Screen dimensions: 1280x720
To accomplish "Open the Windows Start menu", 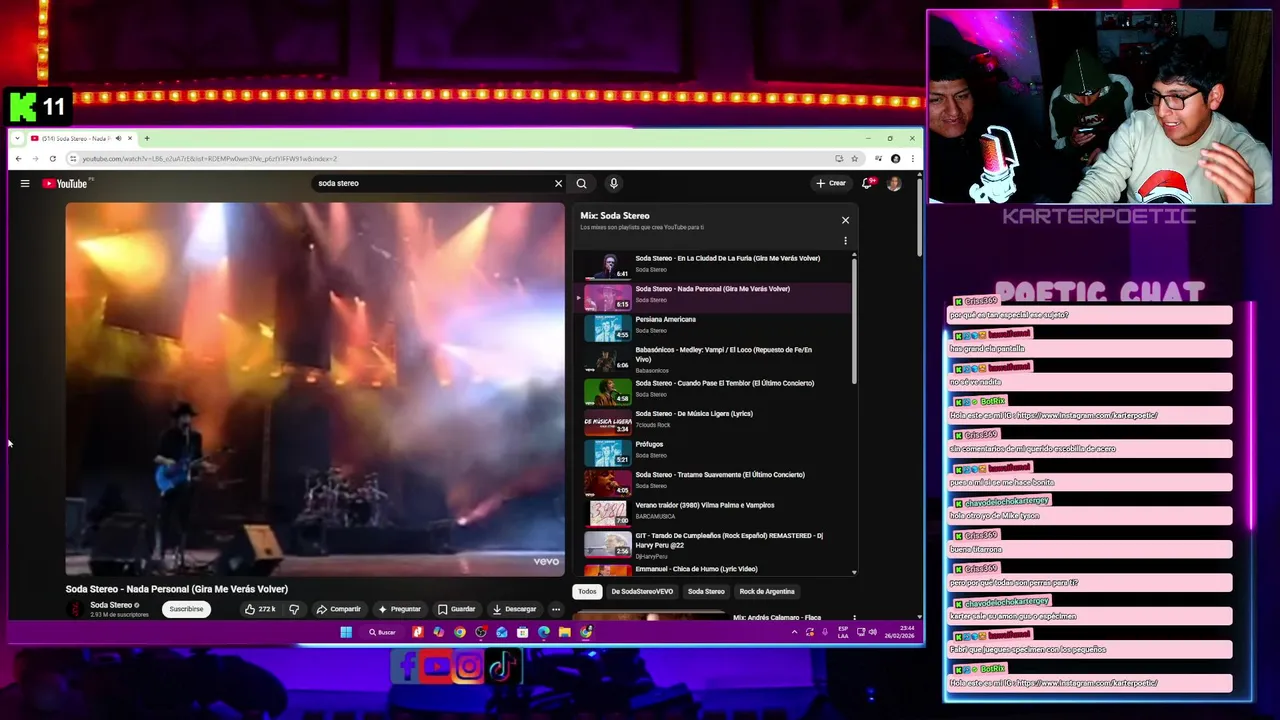I will coord(346,632).
